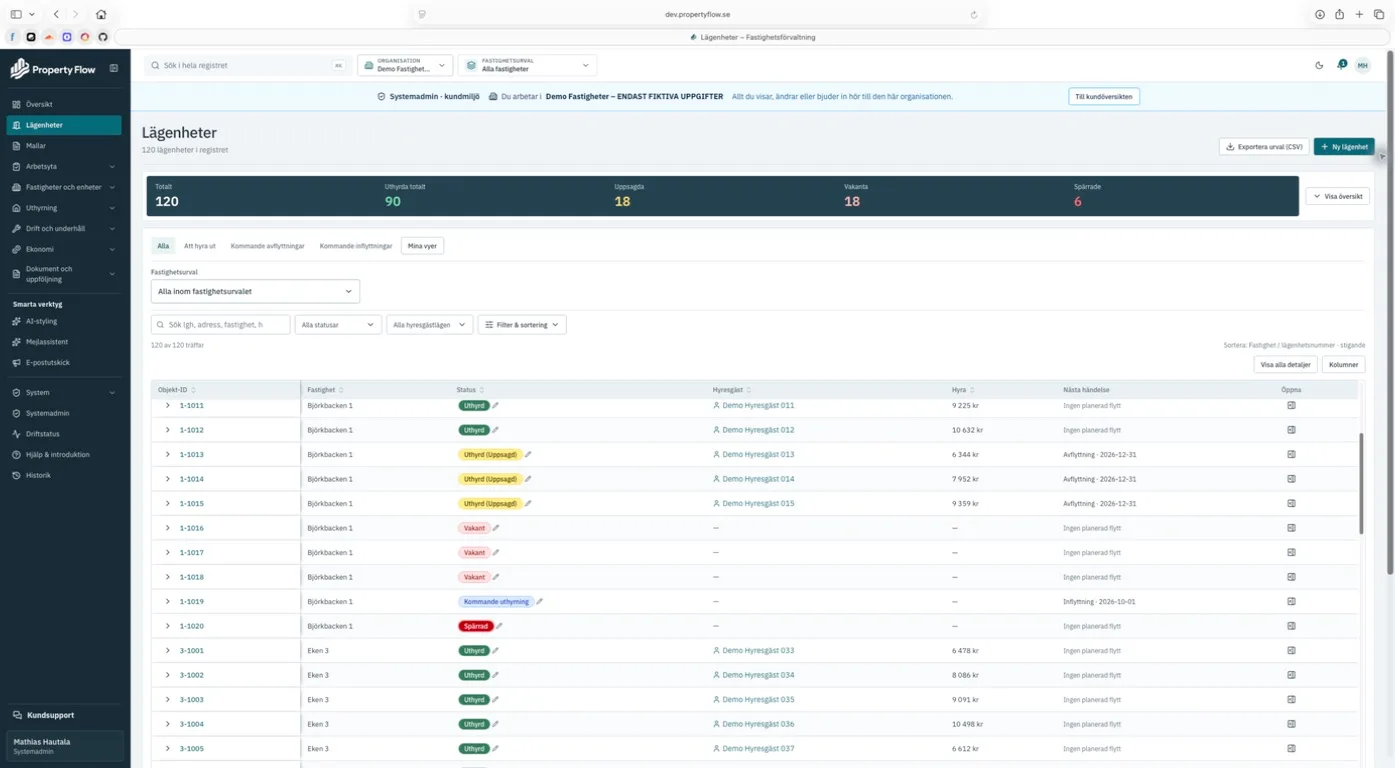Open the Alla hyresgästlägen dropdown
This screenshot has width=1395, height=768.
(x=430, y=324)
